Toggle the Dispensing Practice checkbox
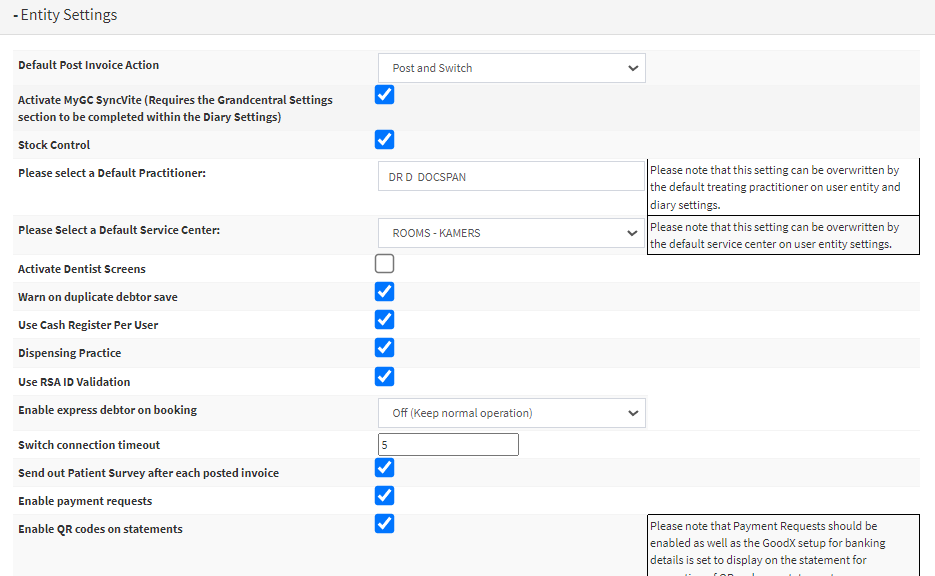The height and width of the screenshot is (576, 935). click(x=384, y=348)
